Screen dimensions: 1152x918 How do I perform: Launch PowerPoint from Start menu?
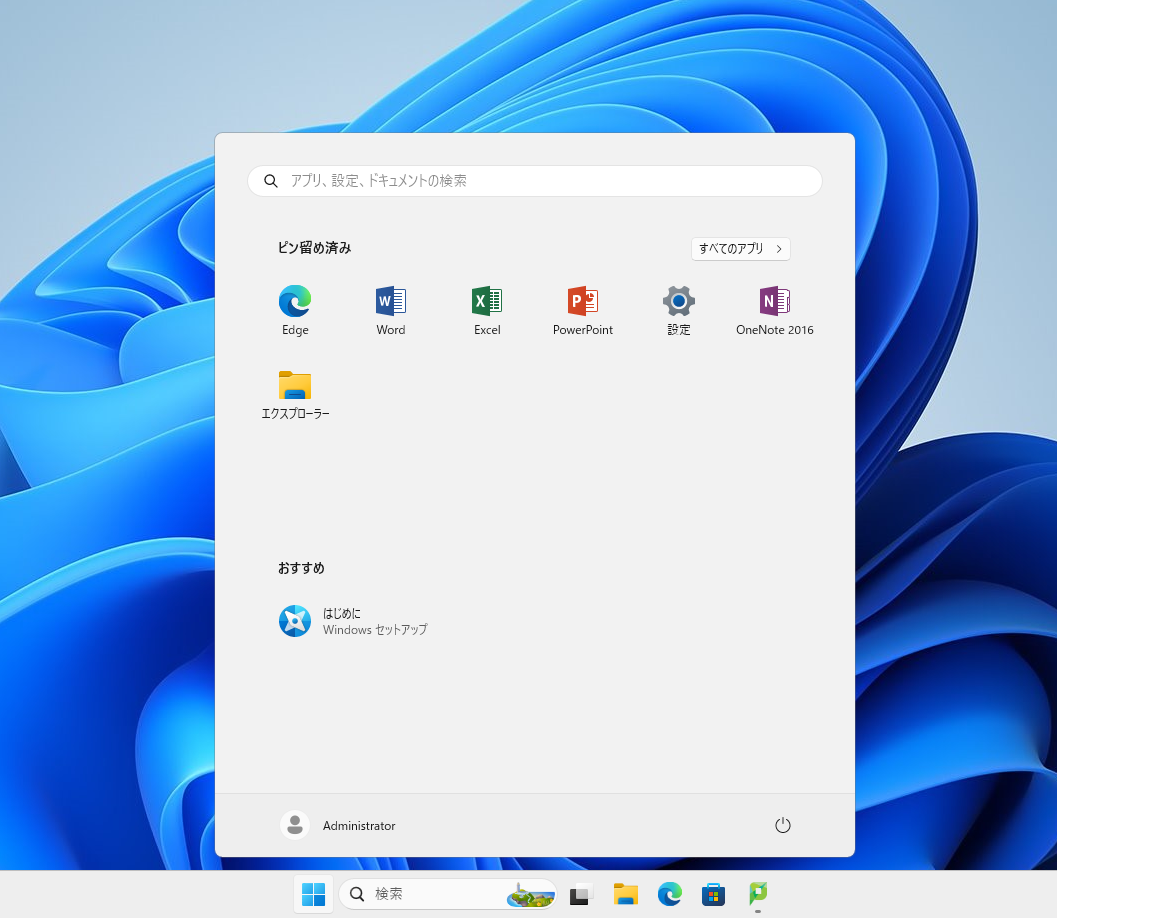coord(583,310)
